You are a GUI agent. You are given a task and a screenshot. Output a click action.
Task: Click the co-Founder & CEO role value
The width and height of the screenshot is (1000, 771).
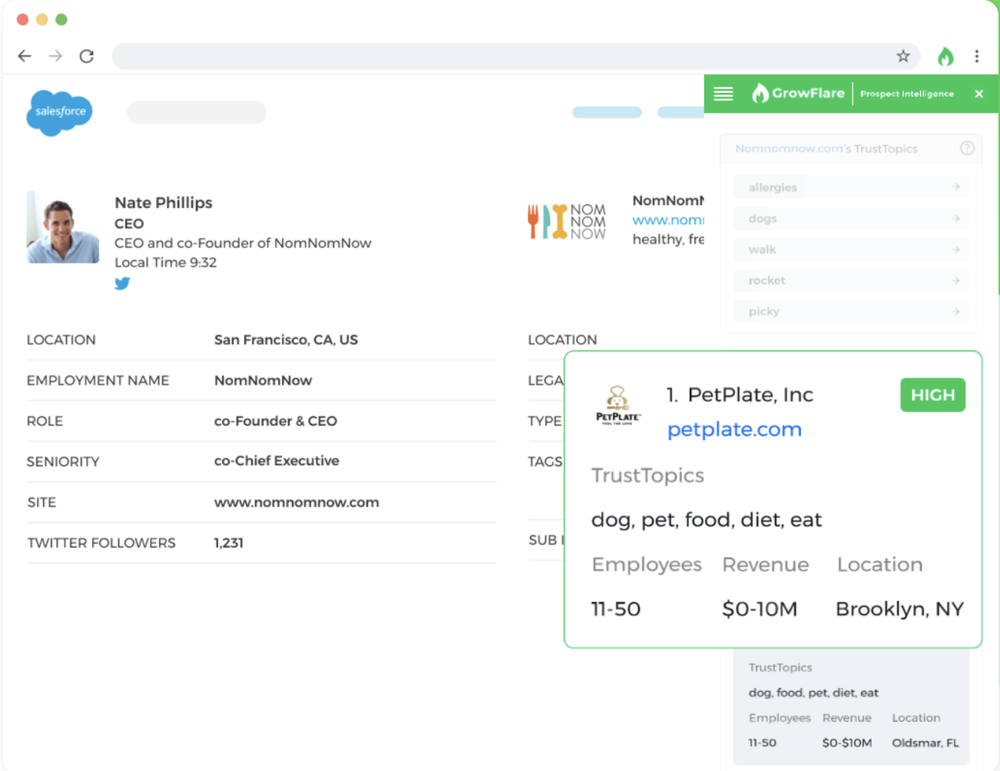[276, 421]
